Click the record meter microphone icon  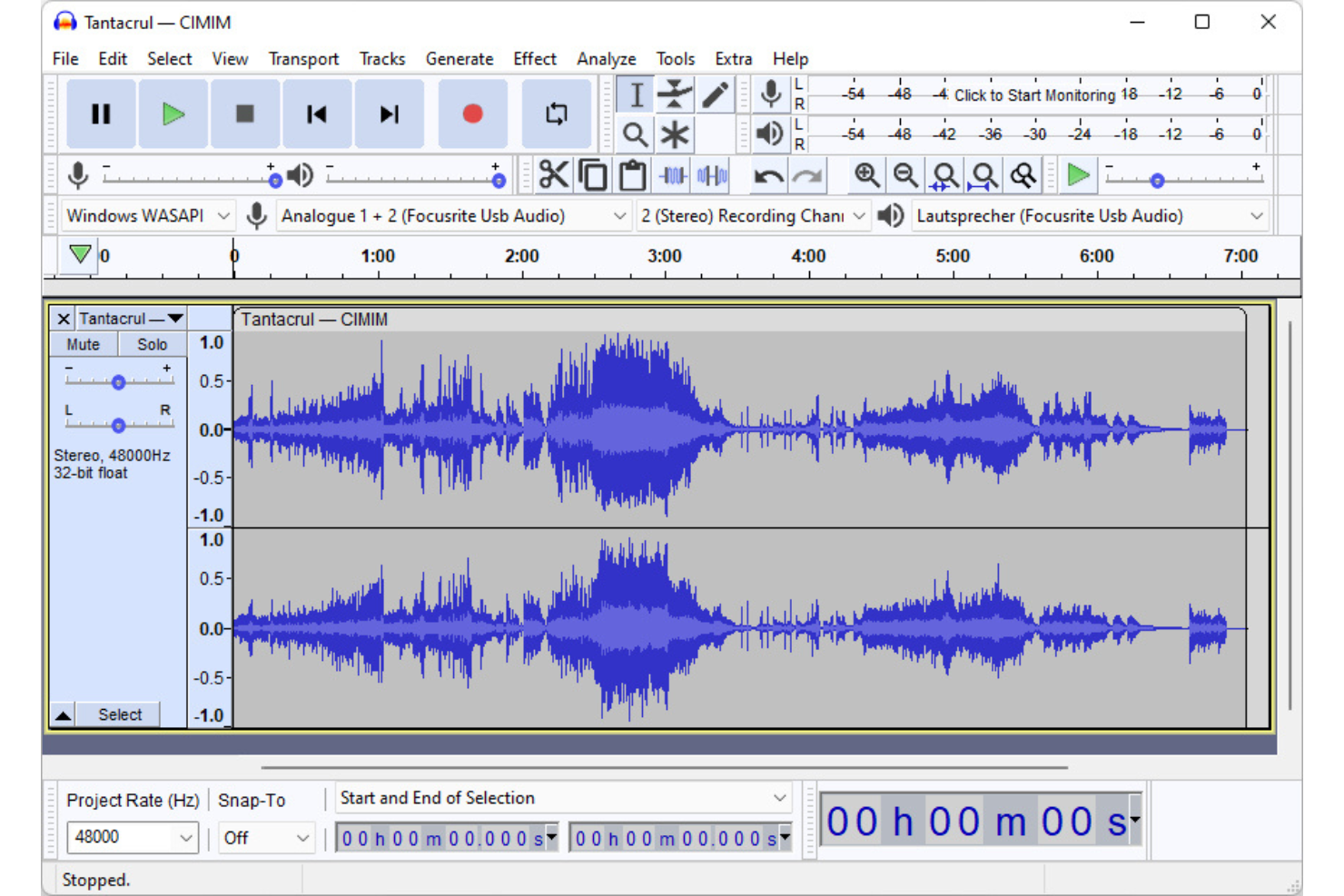771,94
